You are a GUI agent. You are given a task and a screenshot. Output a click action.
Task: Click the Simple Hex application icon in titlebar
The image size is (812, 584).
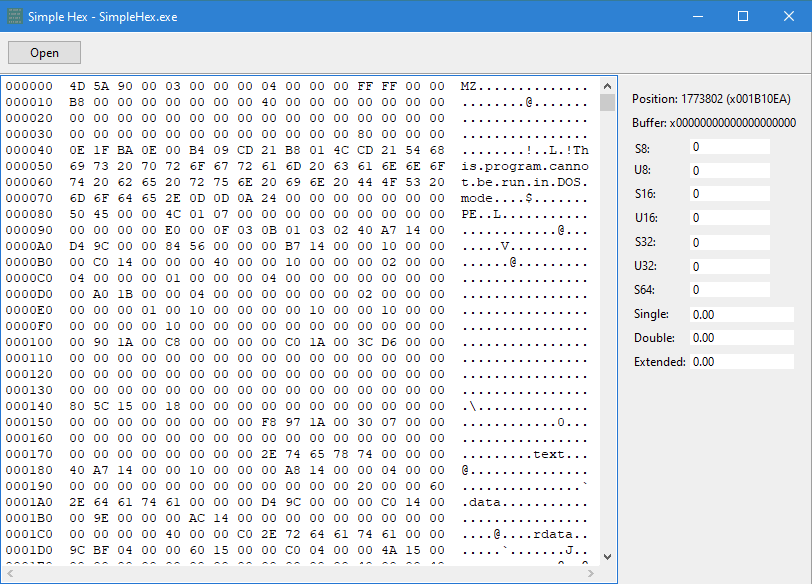coord(14,16)
